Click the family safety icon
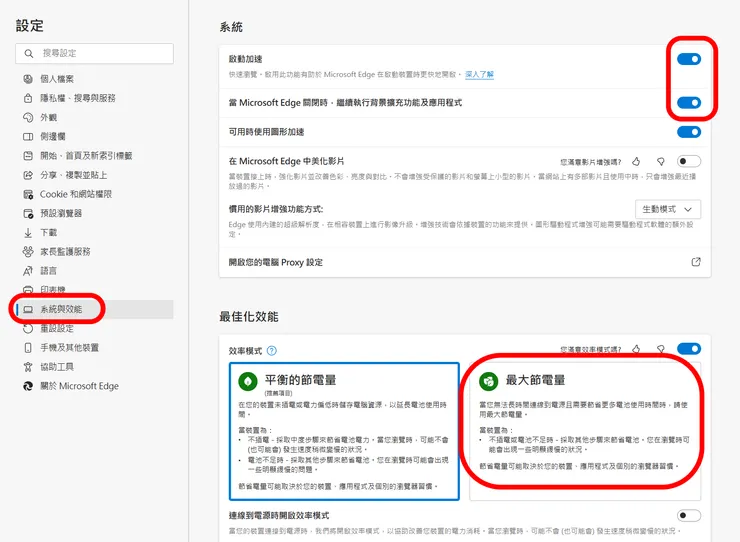The image size is (740, 542). pyautogui.click(x=28, y=252)
